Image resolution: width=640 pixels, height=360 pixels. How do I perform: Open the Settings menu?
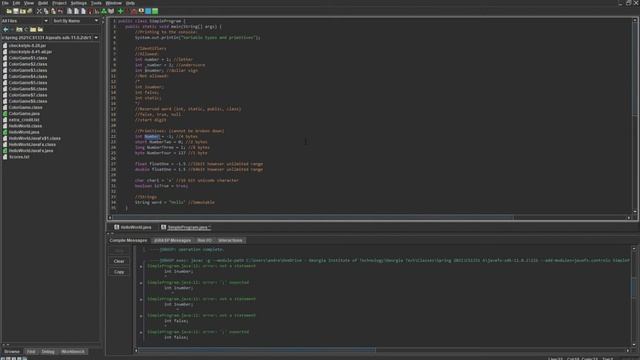click(x=79, y=3)
